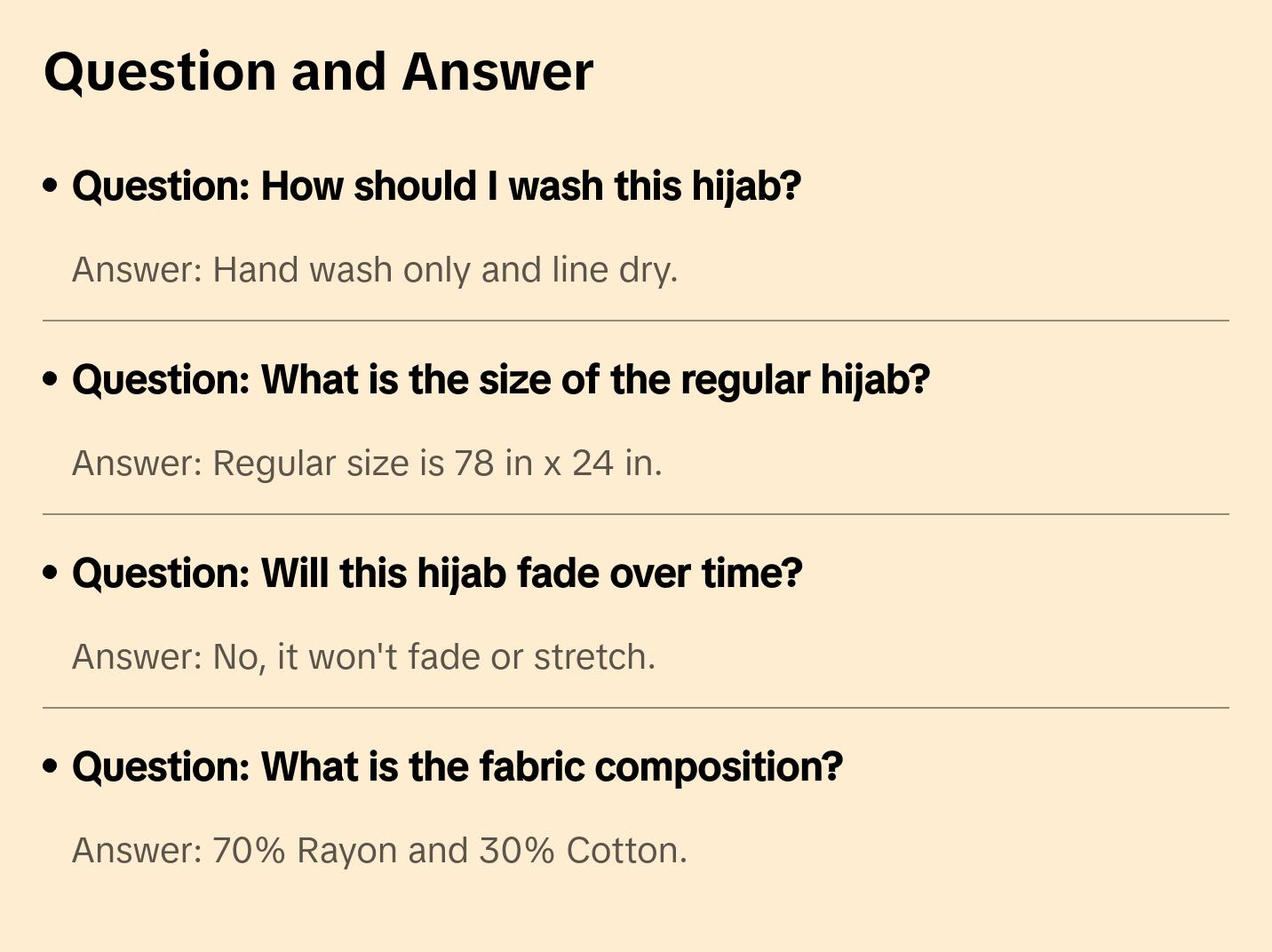The image size is (1272, 952).
Task: Click the "Will this hijab fade over time?" question
Action: (437, 574)
